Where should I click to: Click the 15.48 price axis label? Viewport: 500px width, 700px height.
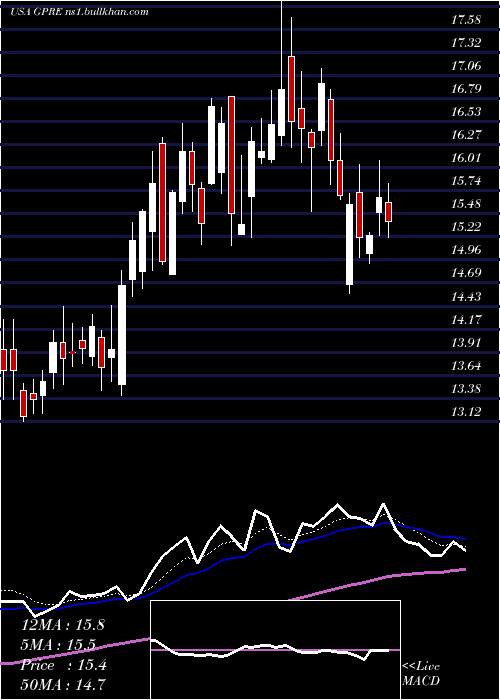click(467, 204)
